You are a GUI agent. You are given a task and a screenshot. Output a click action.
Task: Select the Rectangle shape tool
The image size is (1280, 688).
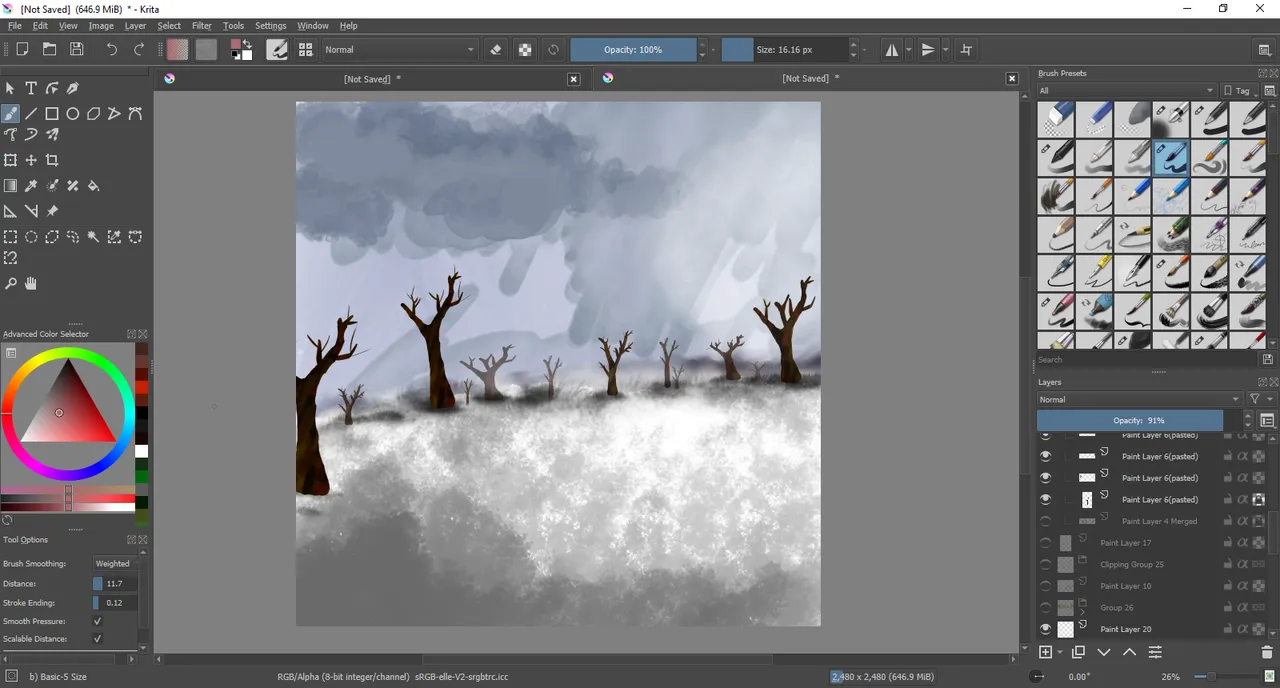coord(52,114)
